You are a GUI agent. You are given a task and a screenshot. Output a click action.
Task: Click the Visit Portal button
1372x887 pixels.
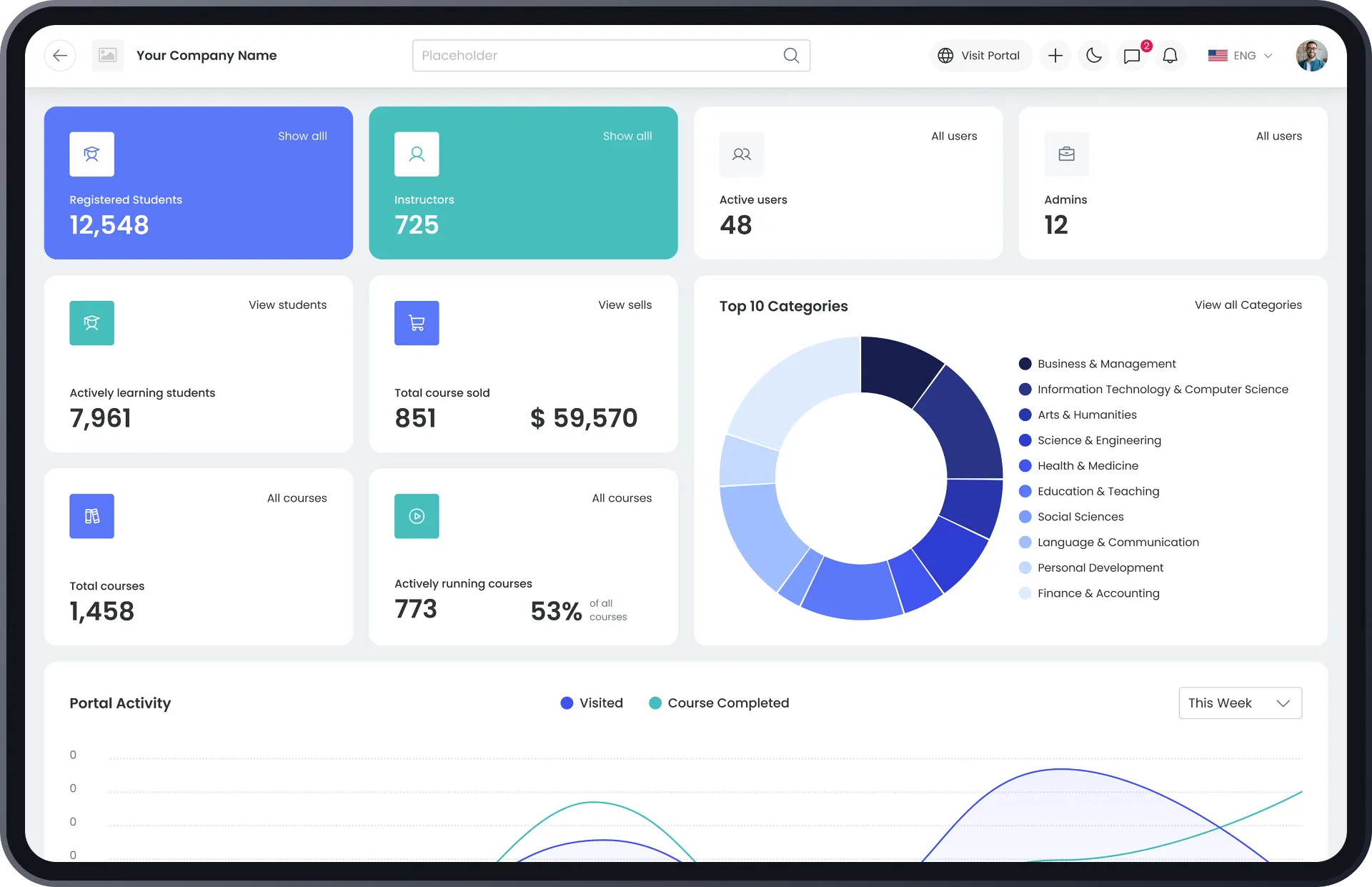pyautogui.click(x=980, y=56)
